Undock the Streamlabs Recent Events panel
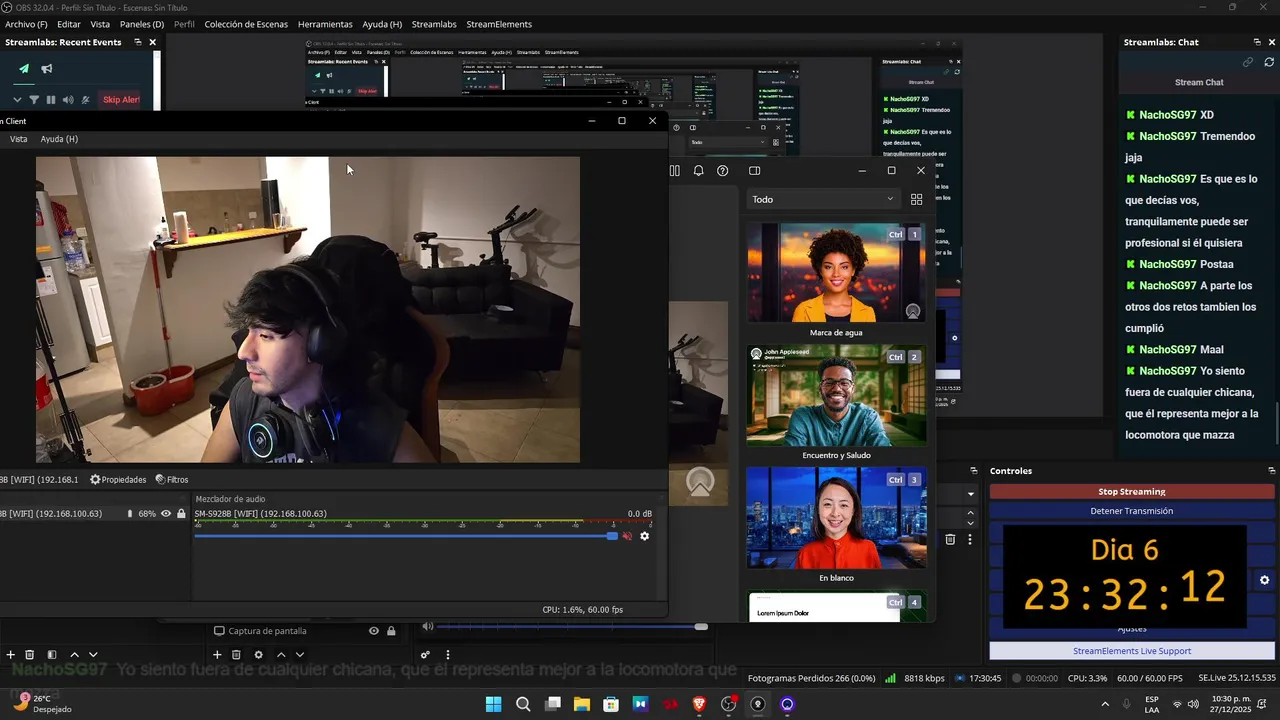 (137, 42)
